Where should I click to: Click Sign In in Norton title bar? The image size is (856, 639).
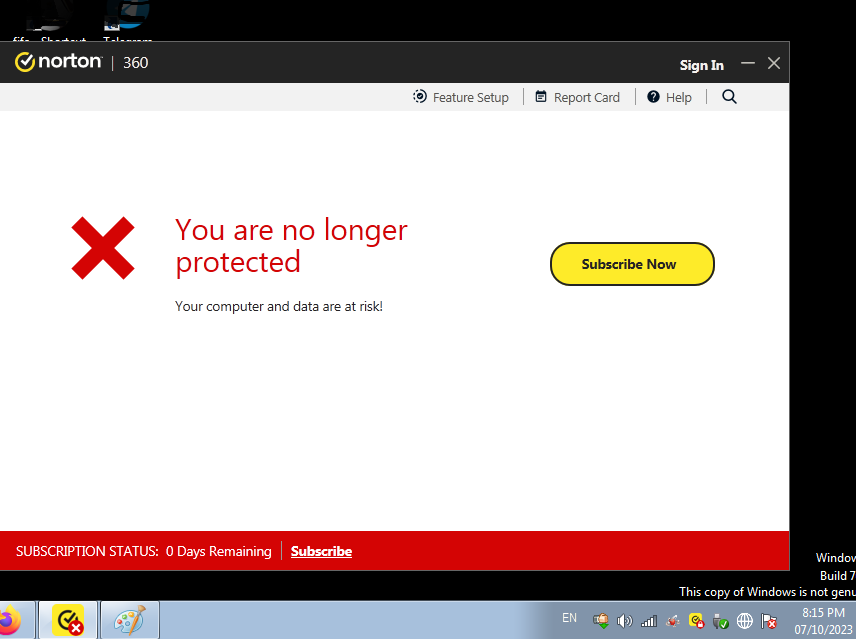pos(702,65)
